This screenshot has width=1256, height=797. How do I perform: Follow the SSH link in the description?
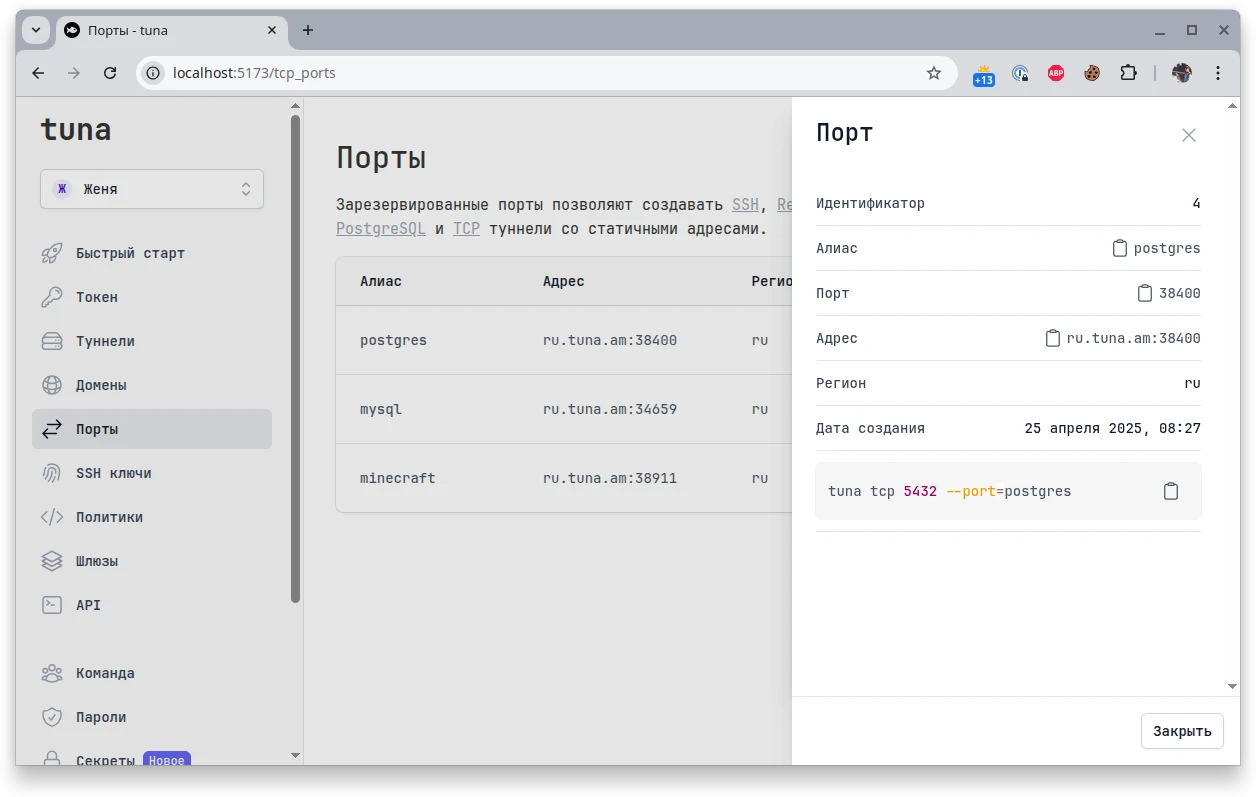(745, 204)
